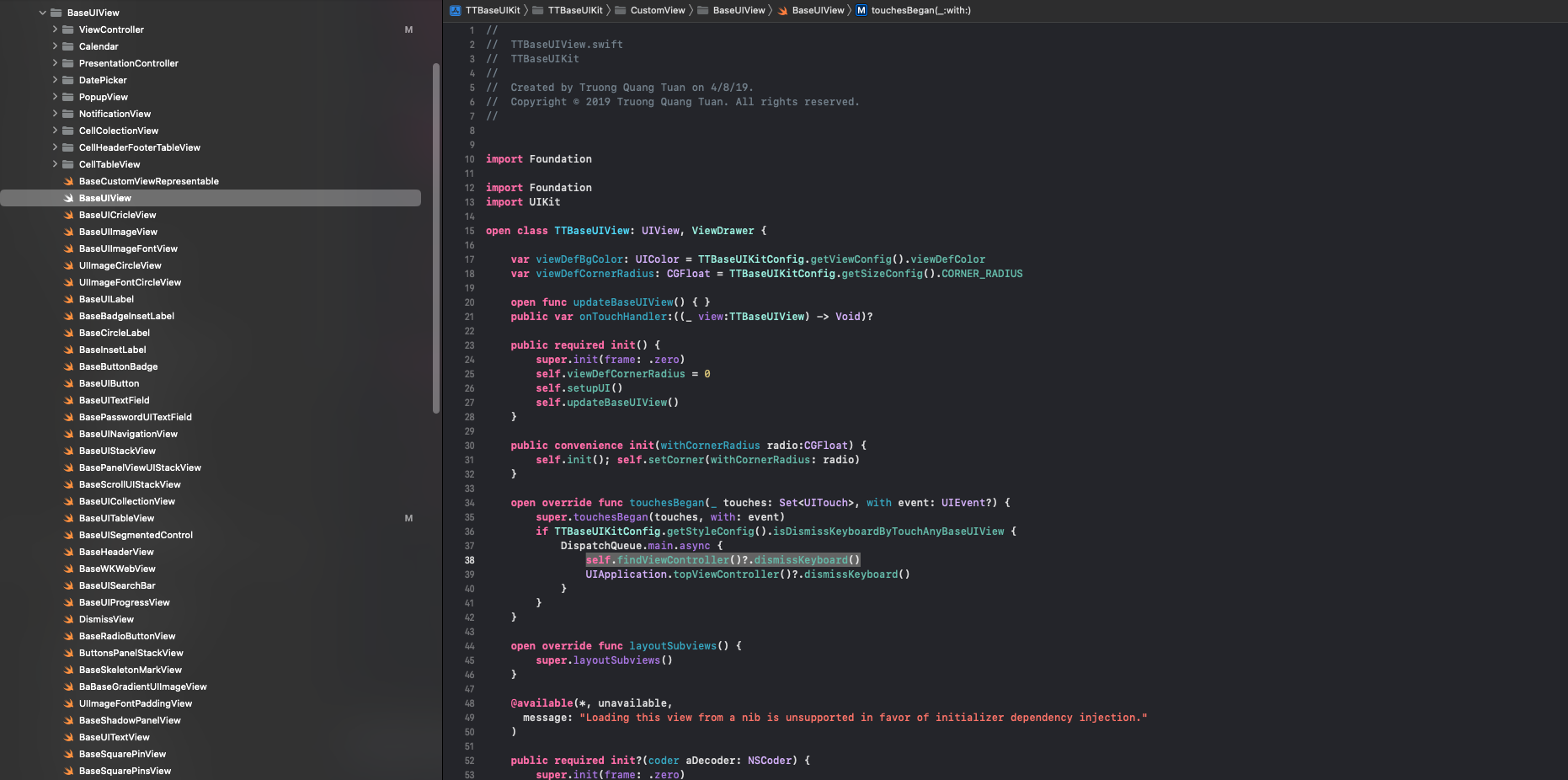1568x780 pixels.
Task: Click the TTBaseUIKit project icon in breadcrumb
Action: (x=456, y=10)
